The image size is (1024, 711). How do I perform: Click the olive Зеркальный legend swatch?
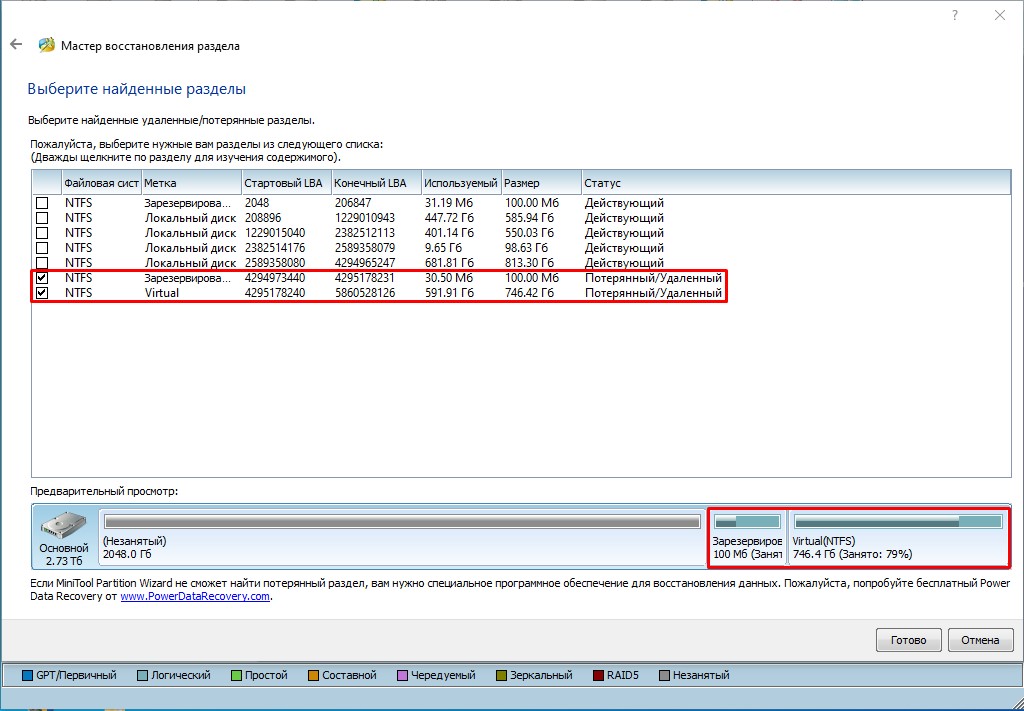tap(502, 675)
